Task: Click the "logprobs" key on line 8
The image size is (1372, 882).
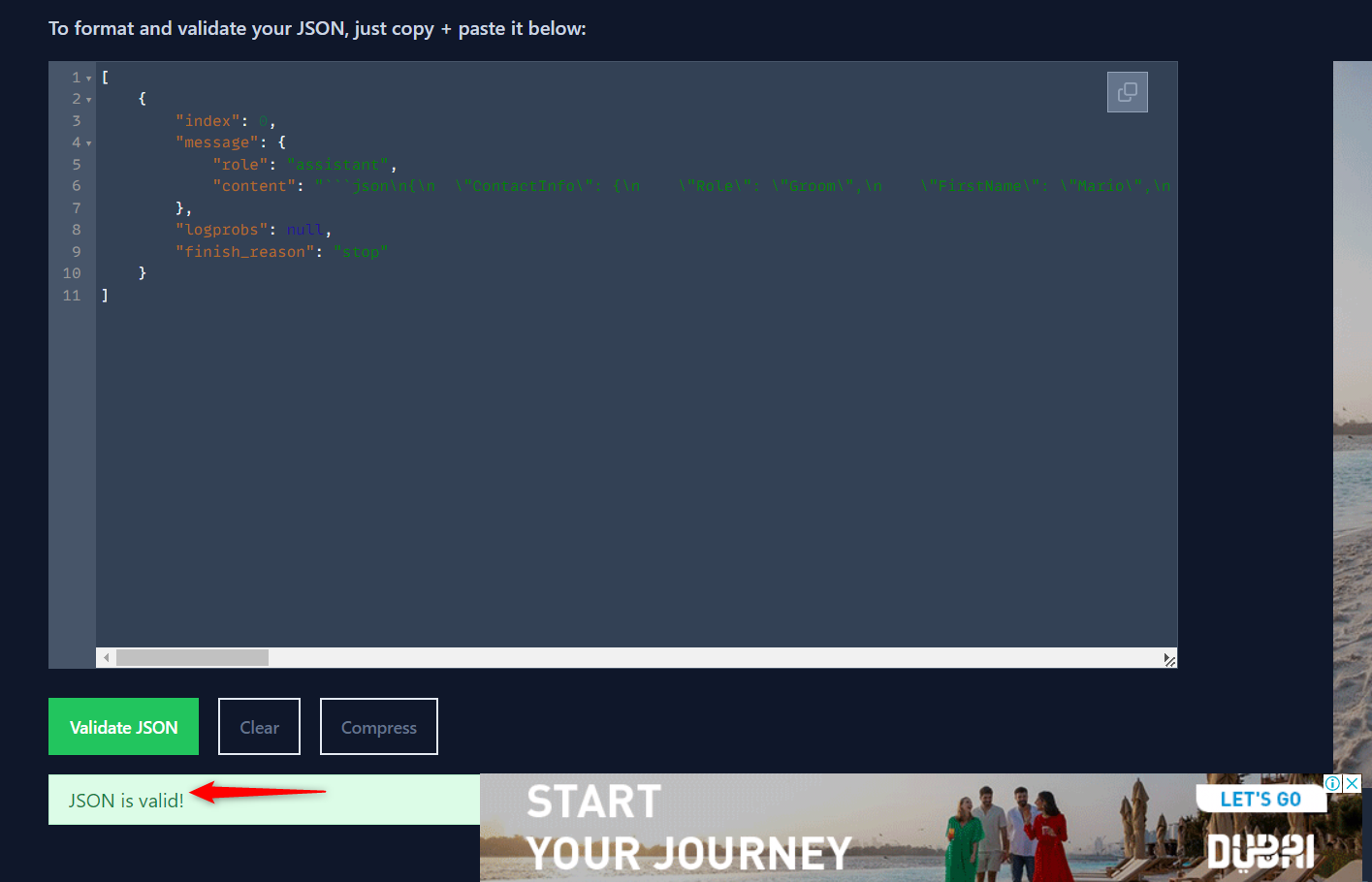Action: coord(222,230)
